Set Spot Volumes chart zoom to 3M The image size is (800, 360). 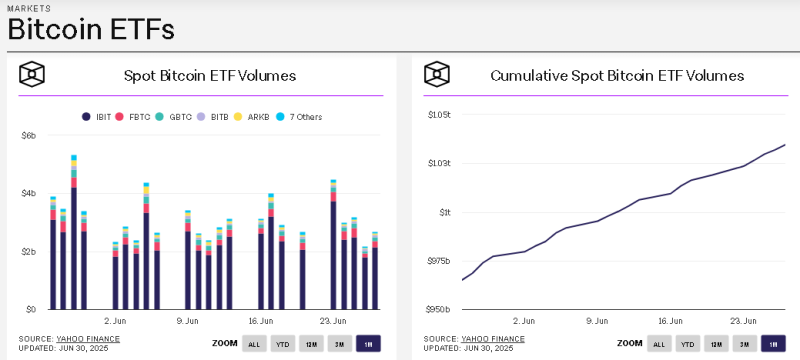coord(340,344)
